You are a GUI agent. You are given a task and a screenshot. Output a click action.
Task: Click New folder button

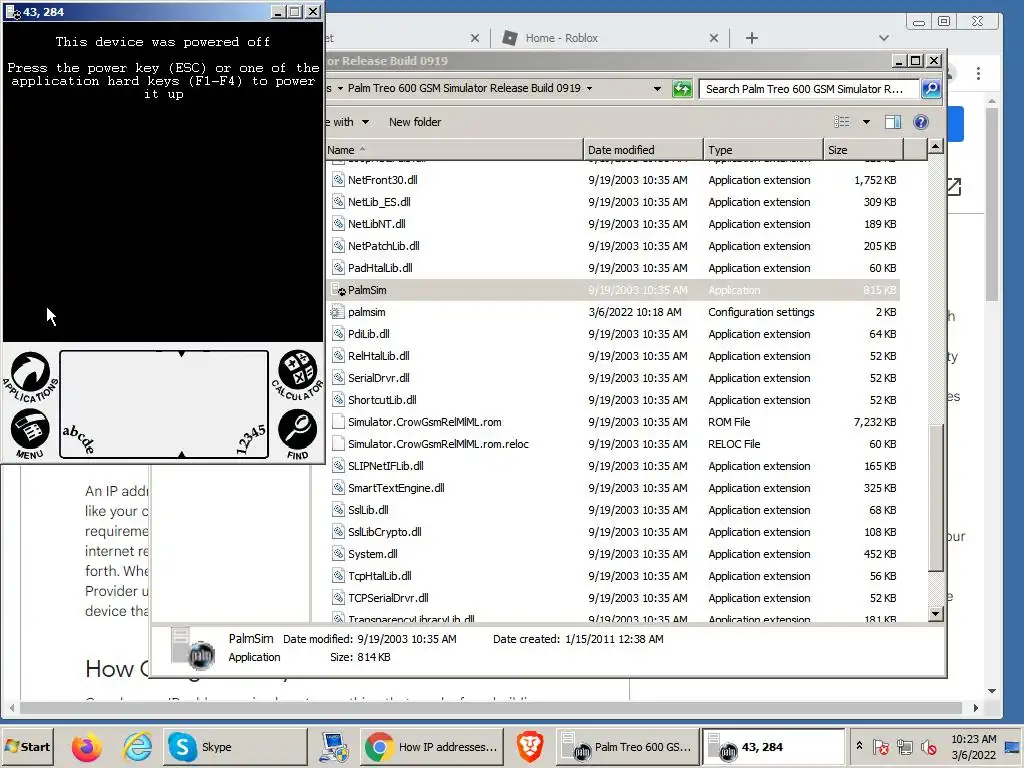tap(415, 122)
